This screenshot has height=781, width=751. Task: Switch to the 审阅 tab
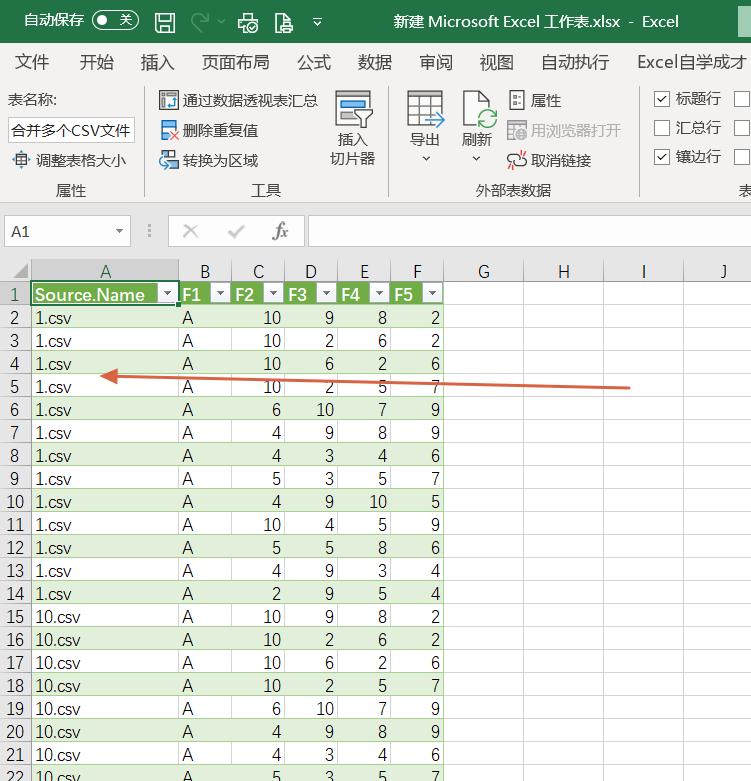pyautogui.click(x=436, y=62)
